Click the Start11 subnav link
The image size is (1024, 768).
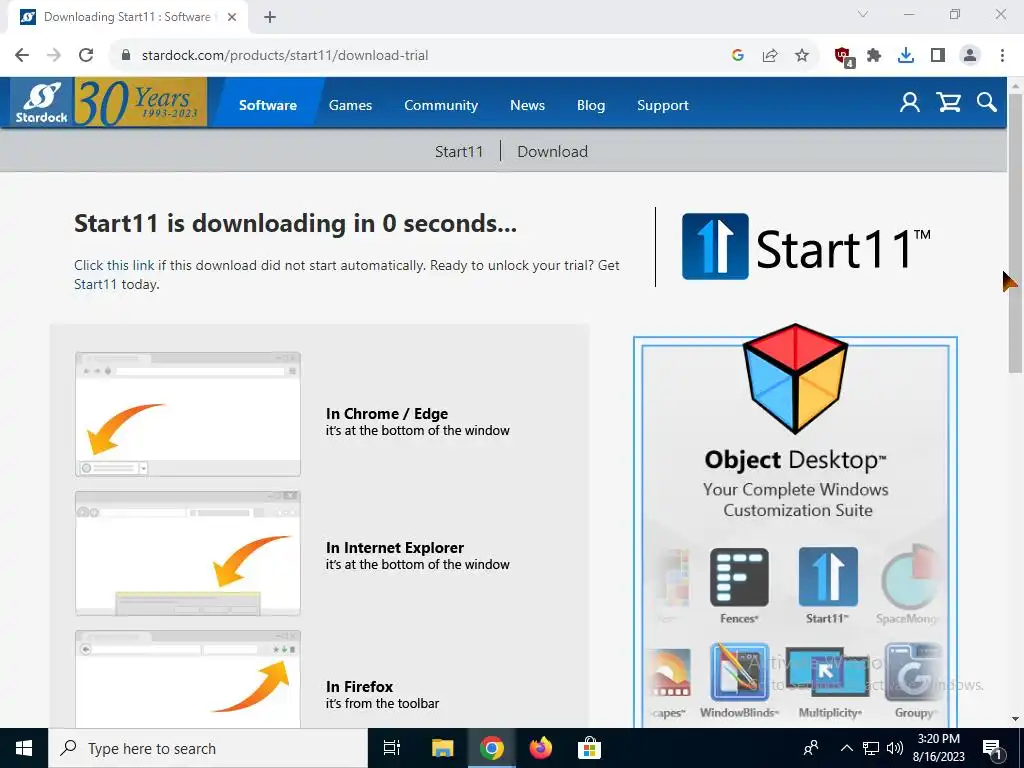459,152
